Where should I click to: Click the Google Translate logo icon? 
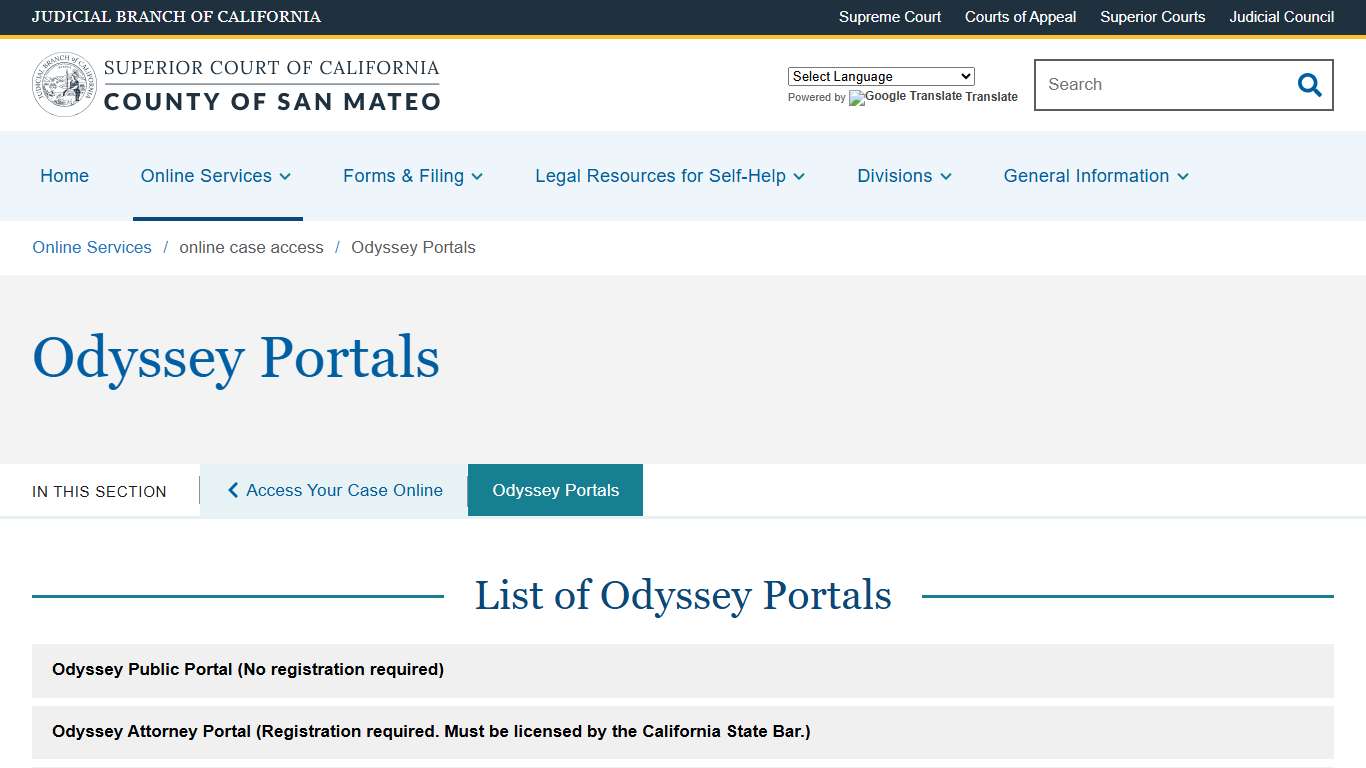(857, 98)
